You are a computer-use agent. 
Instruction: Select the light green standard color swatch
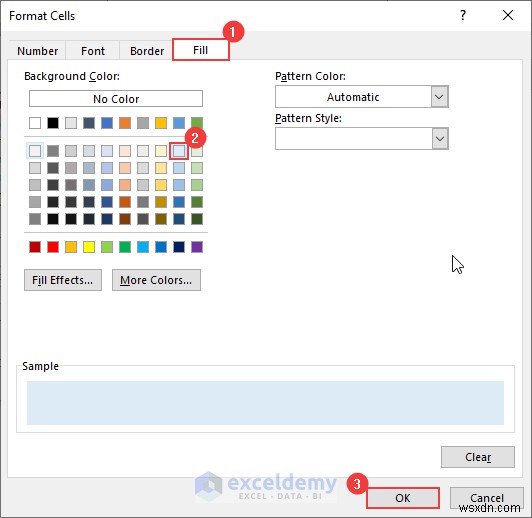[107, 247]
